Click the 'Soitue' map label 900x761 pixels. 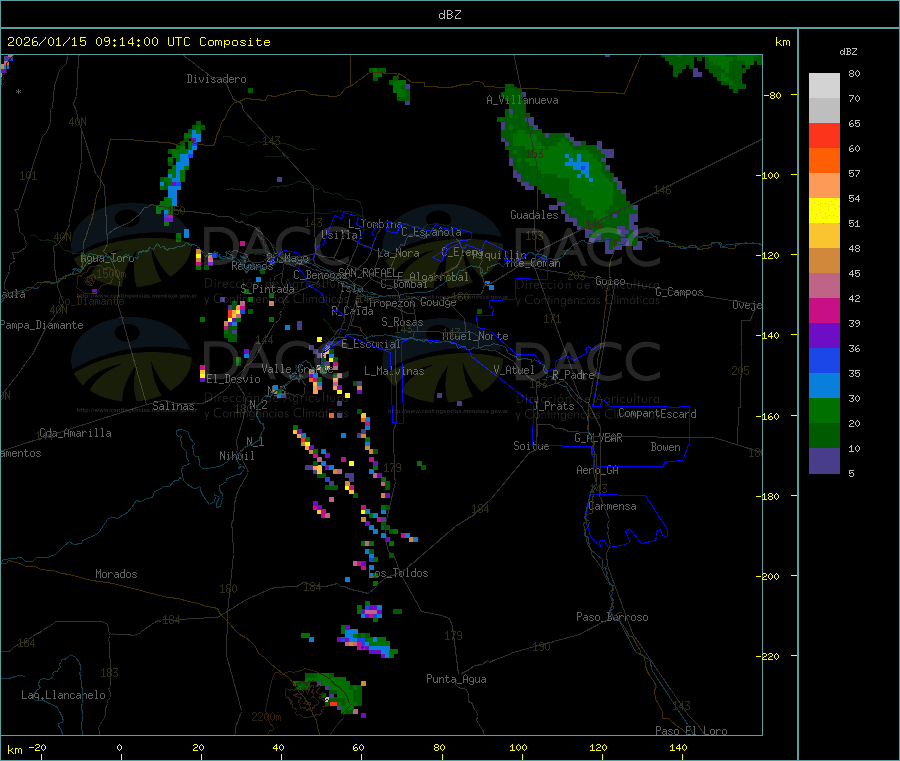pos(531,446)
